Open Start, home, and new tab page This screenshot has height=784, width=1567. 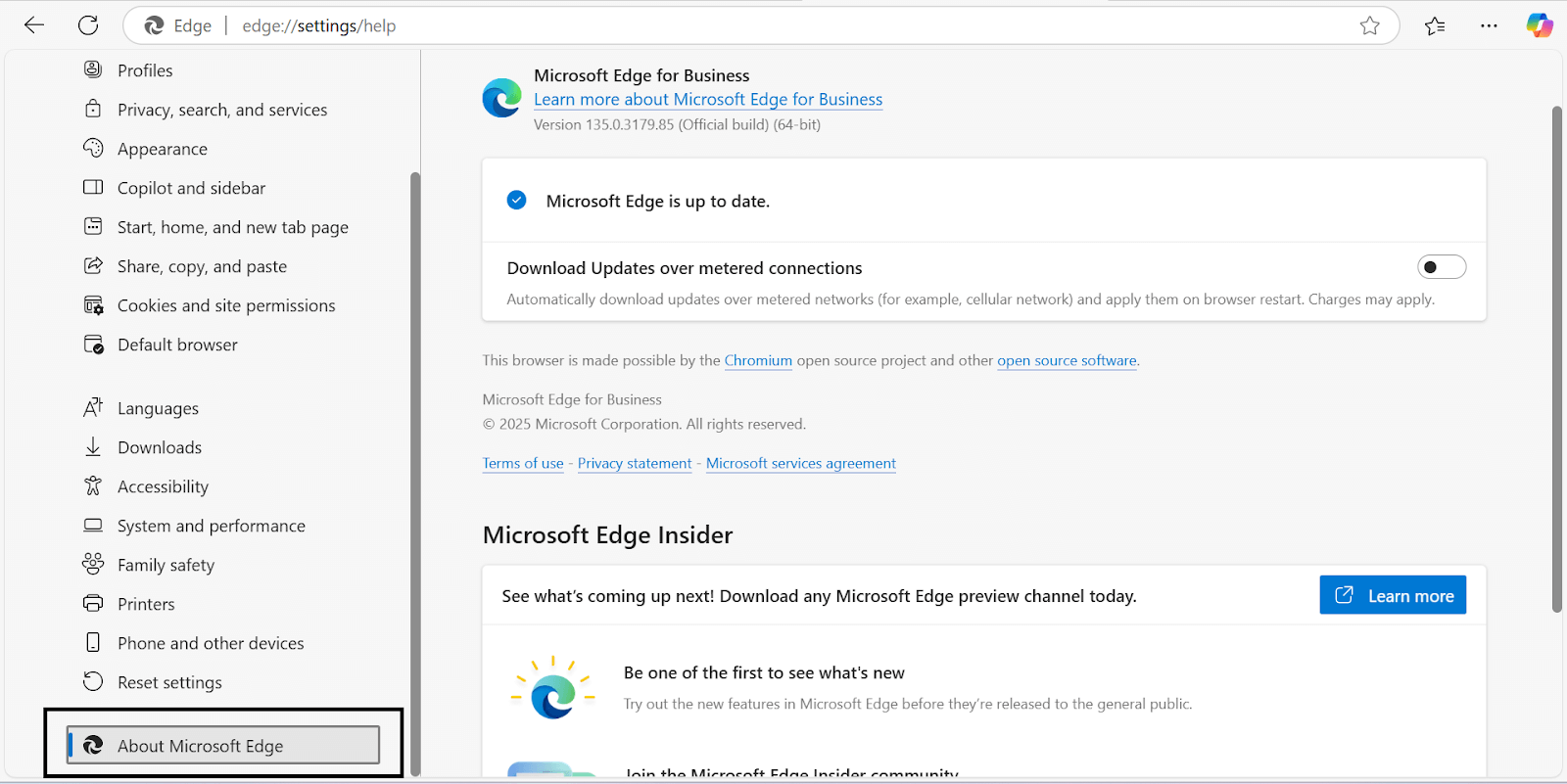(x=233, y=227)
